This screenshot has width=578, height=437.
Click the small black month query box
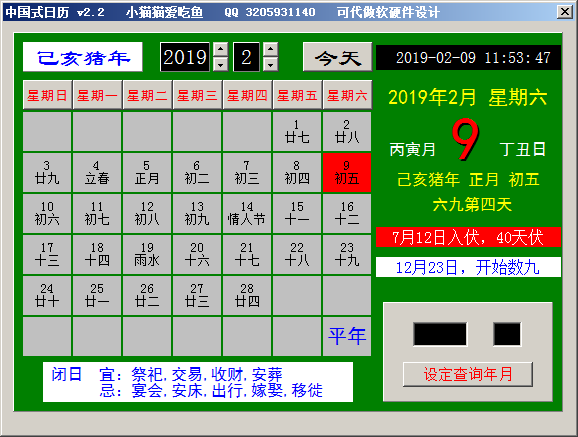(507, 334)
